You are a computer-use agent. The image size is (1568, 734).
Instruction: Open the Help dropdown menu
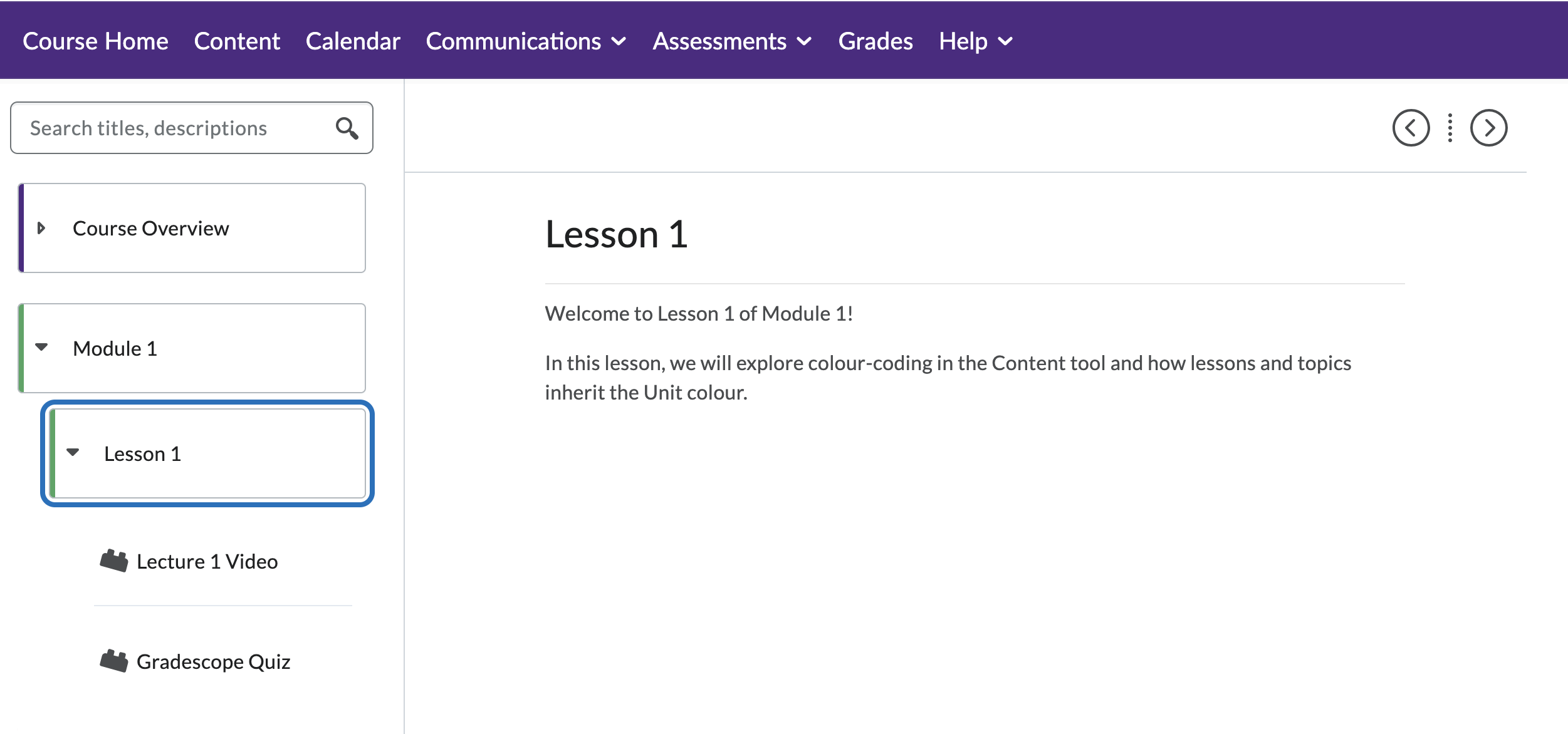pyautogui.click(x=976, y=41)
